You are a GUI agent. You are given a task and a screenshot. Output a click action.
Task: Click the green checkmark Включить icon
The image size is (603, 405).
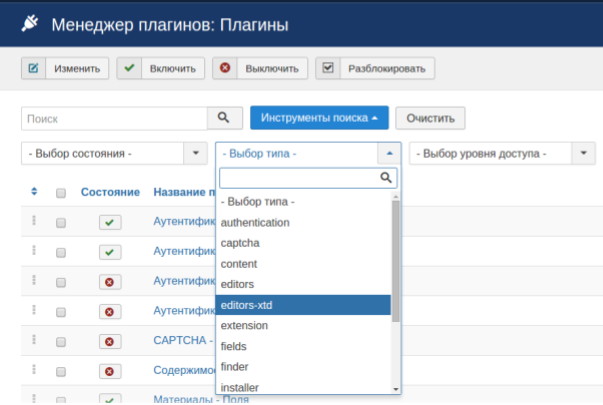pyautogui.click(x=129, y=68)
